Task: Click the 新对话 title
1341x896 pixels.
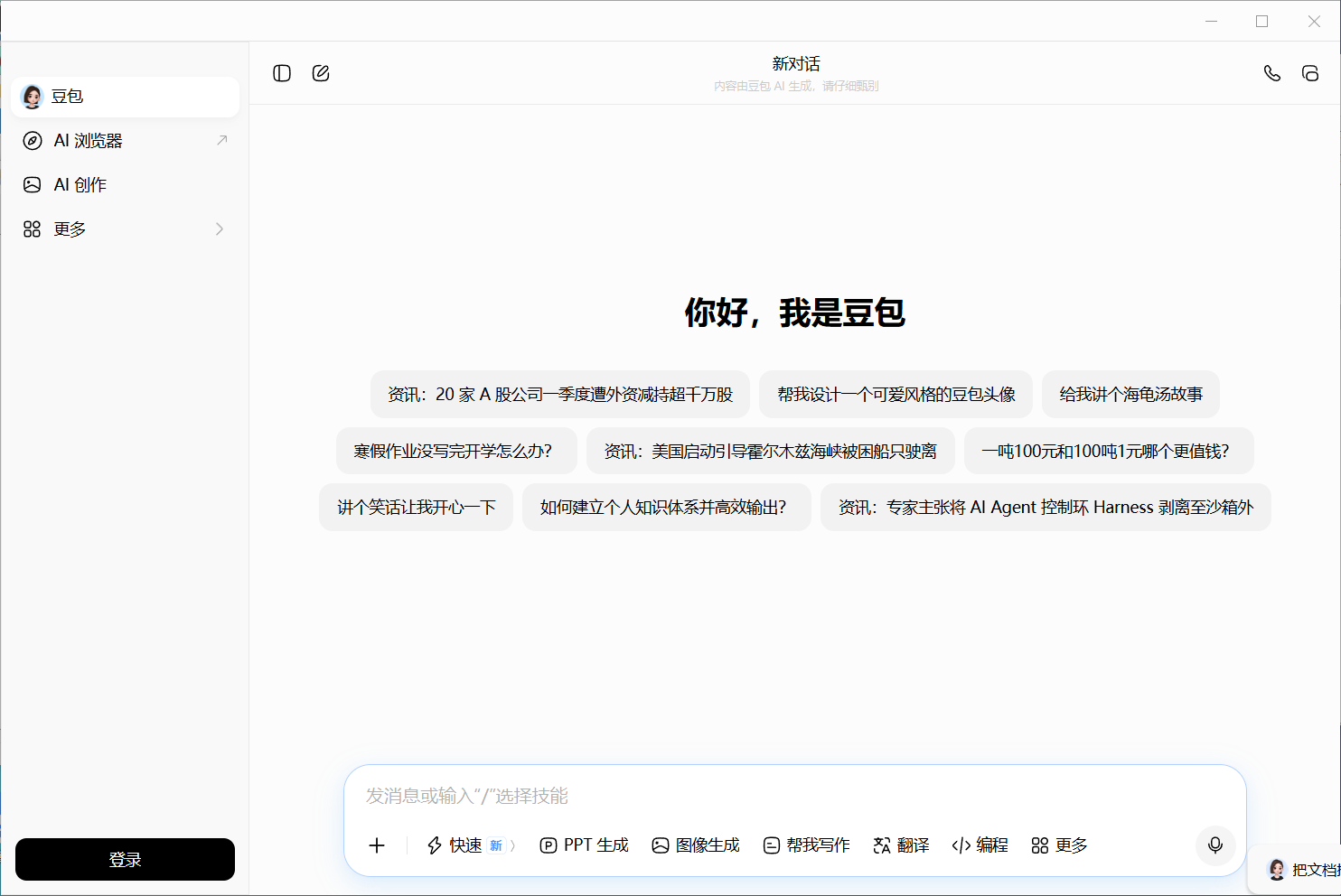Action: (796, 64)
